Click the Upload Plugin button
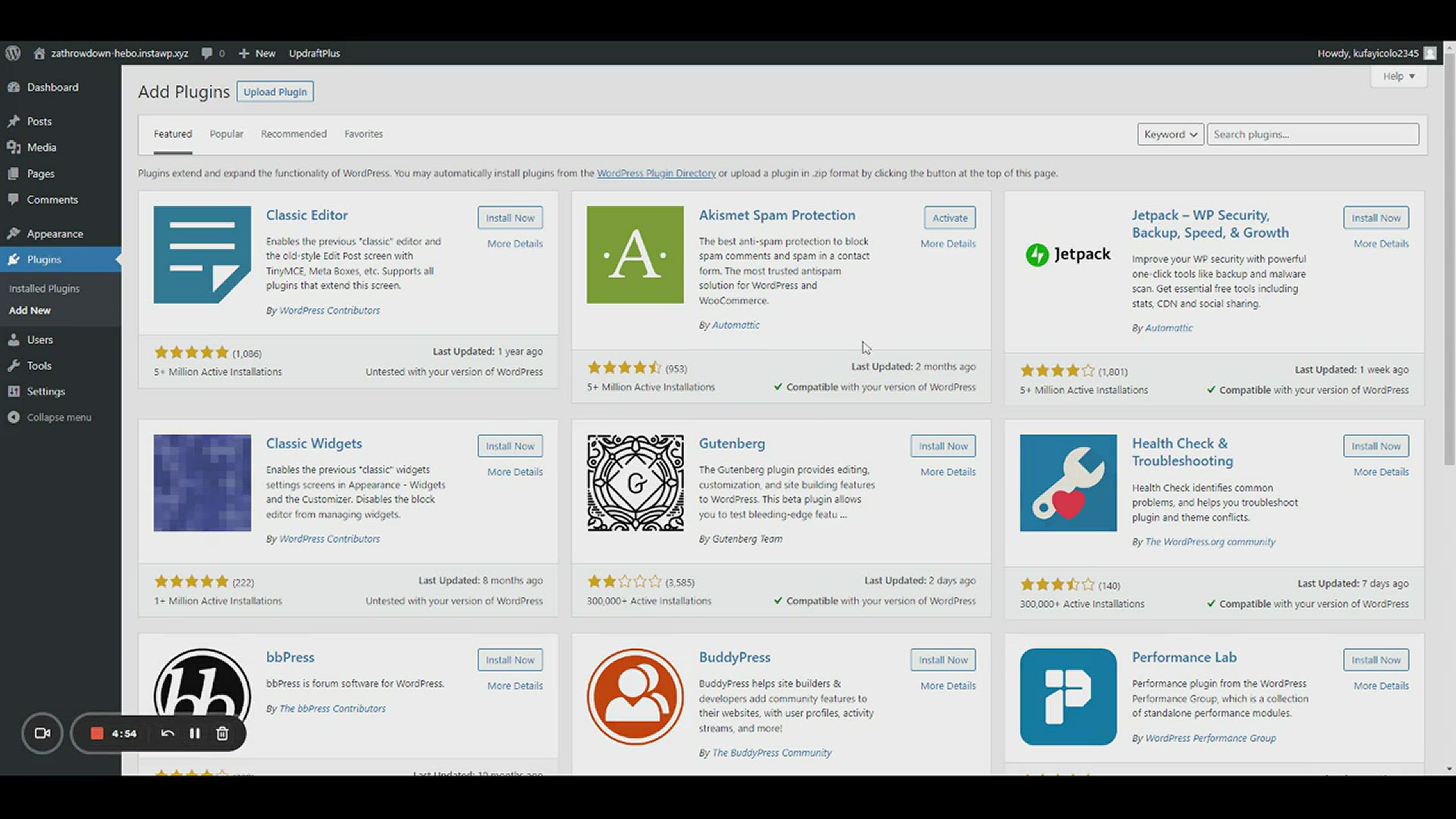 click(275, 92)
